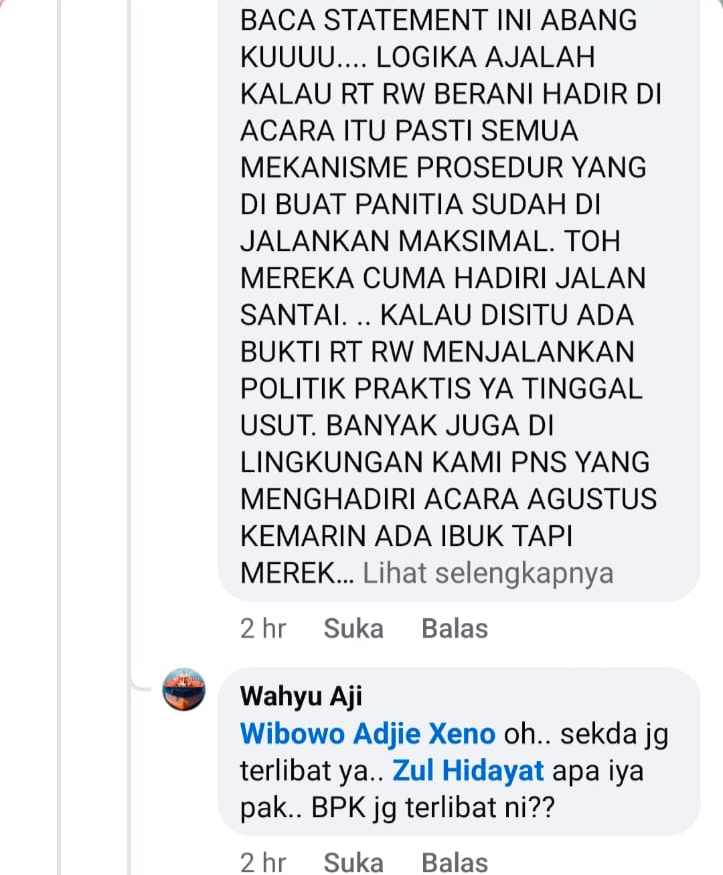Image resolution: width=723 pixels, height=875 pixels.
Task: Open the Wahyu Aji commenter name
Action: tap(301, 697)
